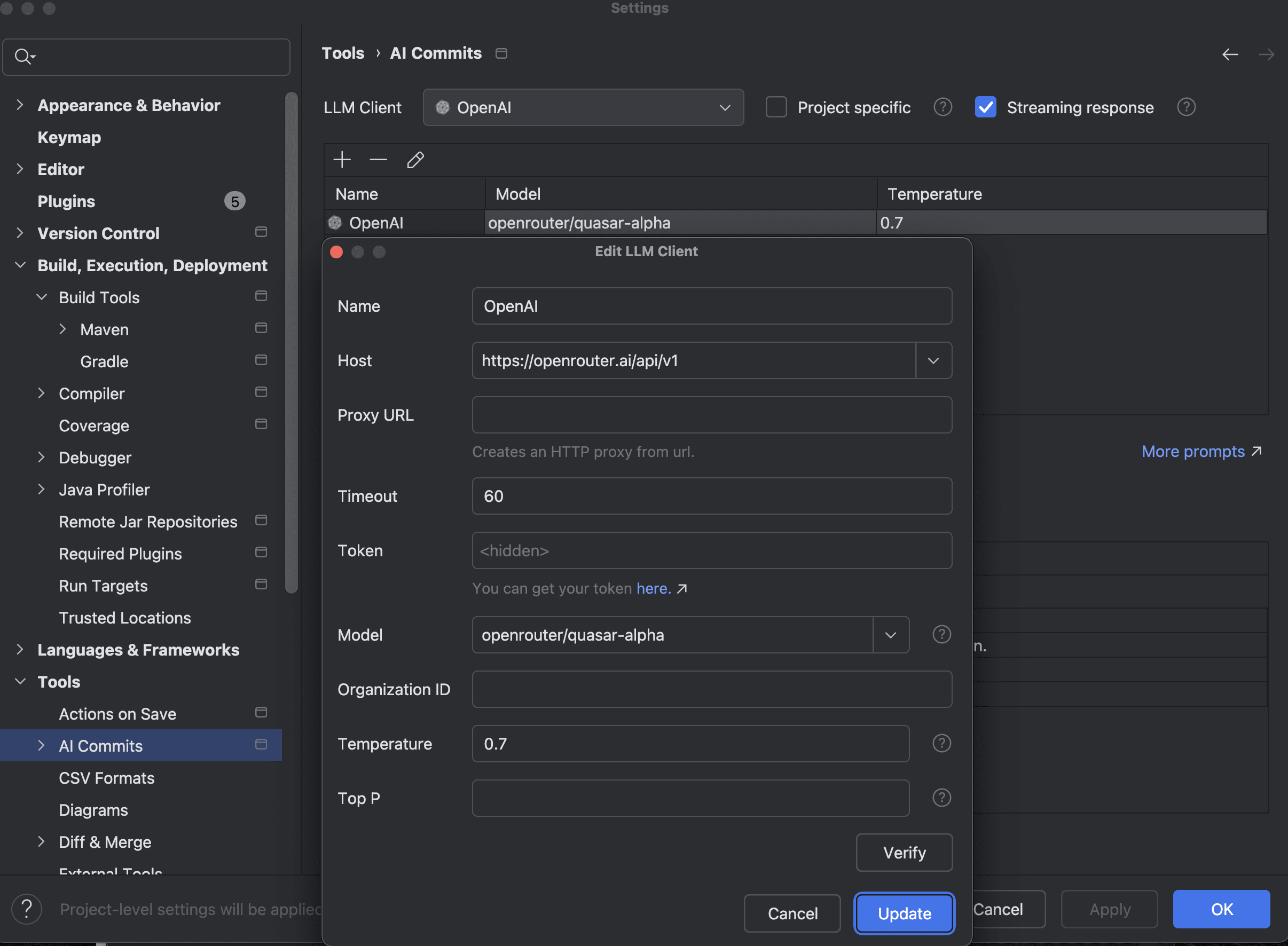This screenshot has height=946, width=1288.
Task: Click the Plugins update count badge
Action: [235, 201]
